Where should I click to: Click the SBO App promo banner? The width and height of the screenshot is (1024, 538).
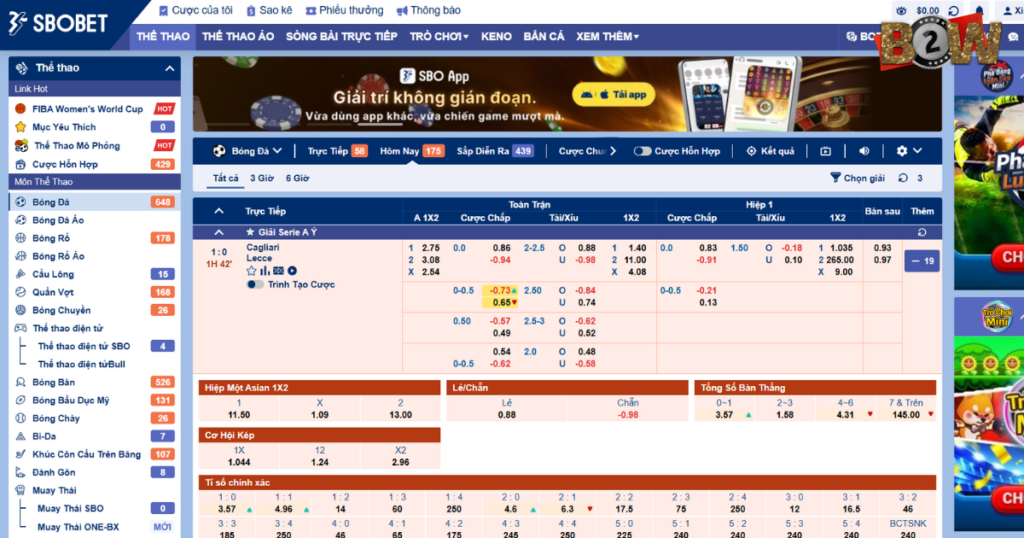click(567, 94)
